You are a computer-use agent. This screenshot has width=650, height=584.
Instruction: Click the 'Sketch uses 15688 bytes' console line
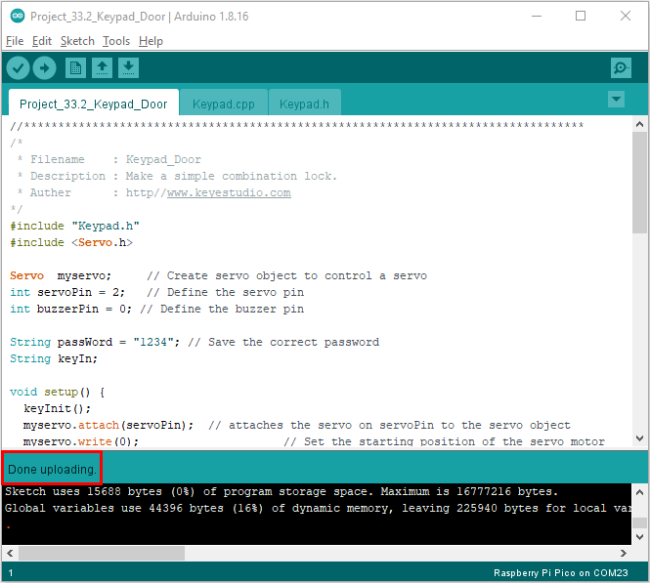coord(281,492)
